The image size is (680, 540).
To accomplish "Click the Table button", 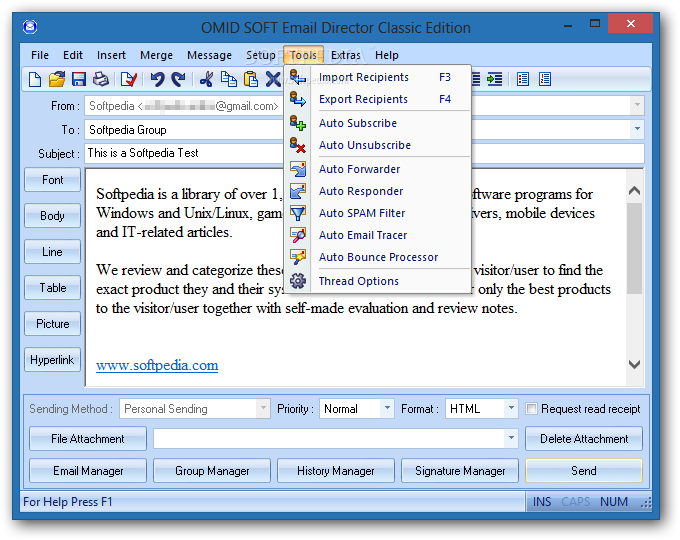I will [52, 288].
